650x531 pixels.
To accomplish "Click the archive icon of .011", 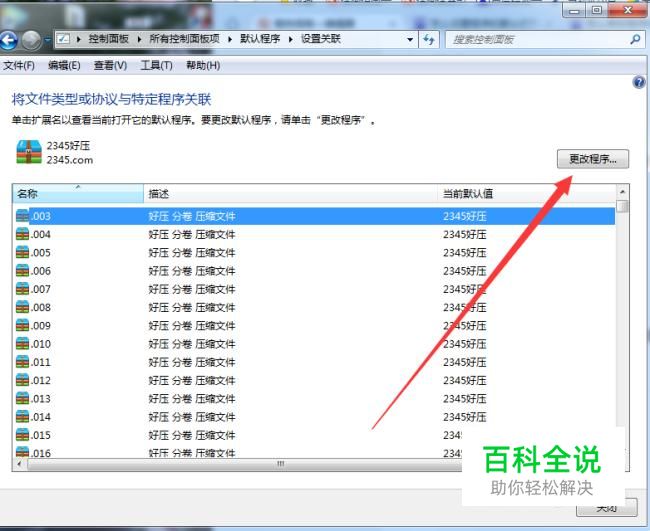I will [x=22, y=362].
